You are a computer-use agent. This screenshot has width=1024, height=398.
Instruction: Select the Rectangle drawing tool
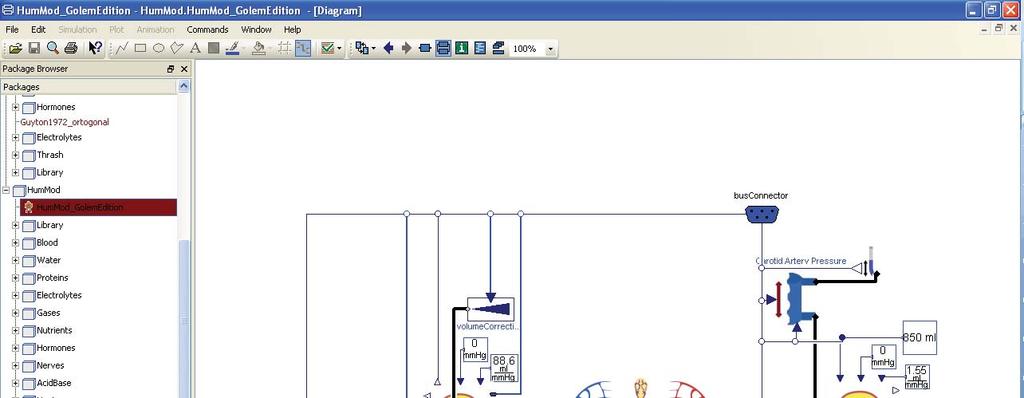pos(140,48)
